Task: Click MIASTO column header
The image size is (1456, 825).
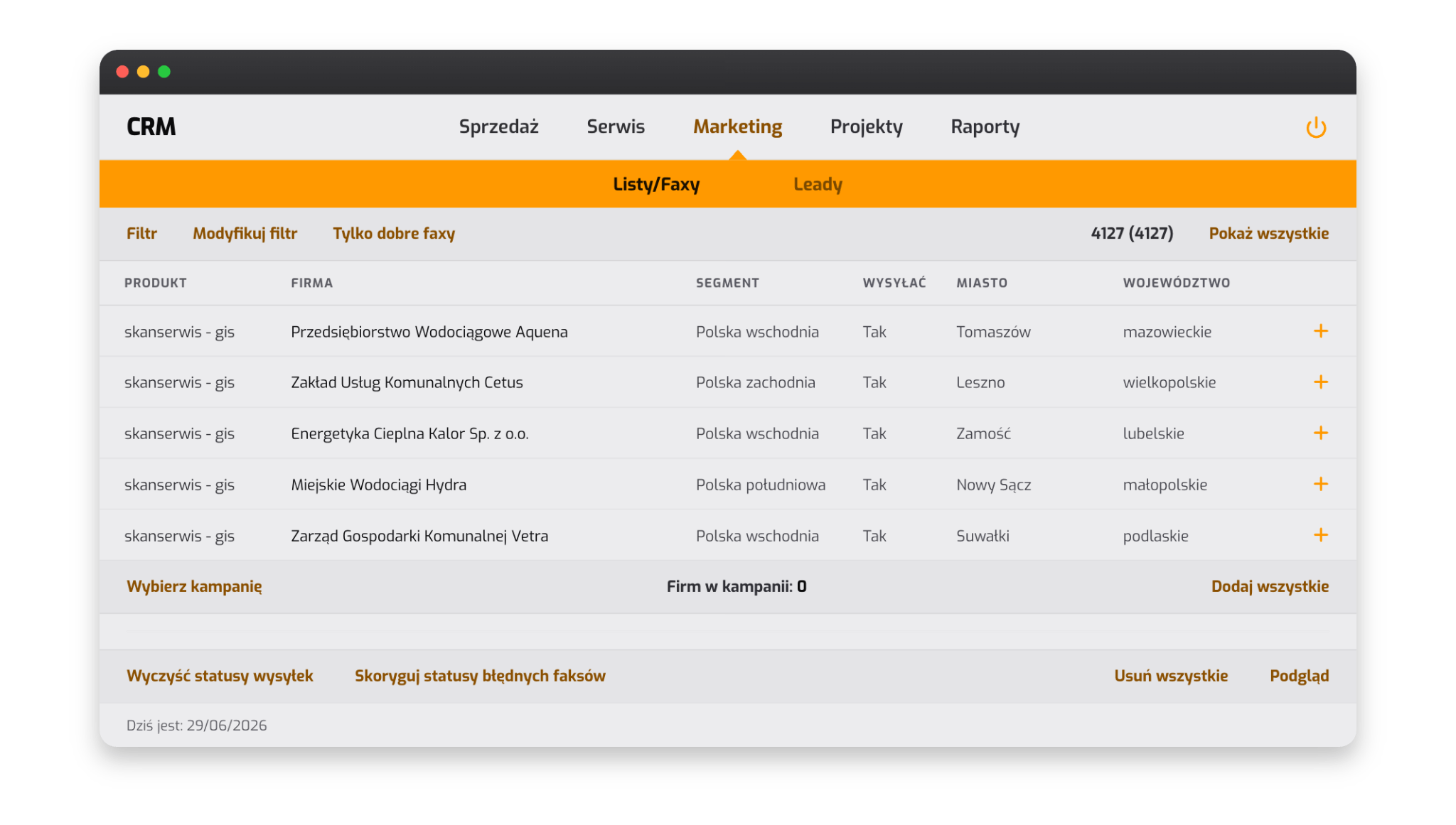Action: (982, 283)
